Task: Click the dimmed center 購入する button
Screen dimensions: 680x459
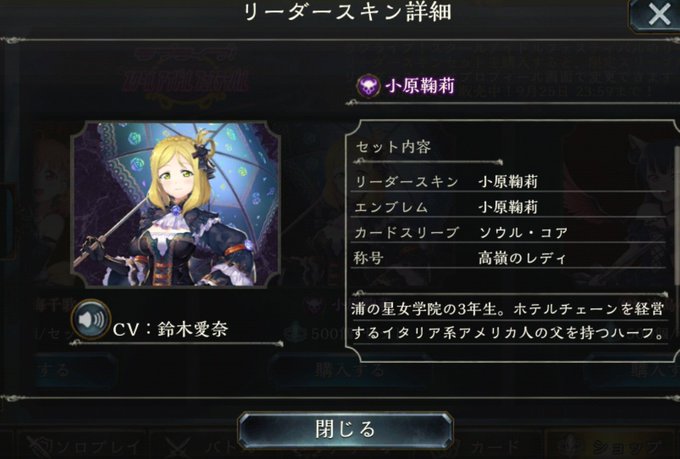Action: [x=349, y=370]
